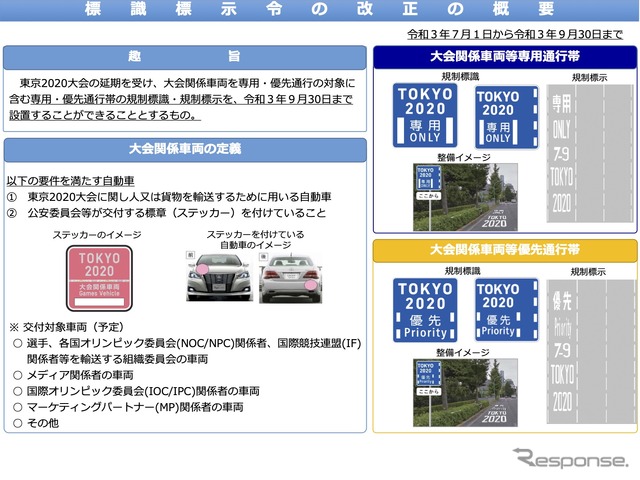Select the front view car image
Viewport: 640px width, 480px height.
(220, 278)
